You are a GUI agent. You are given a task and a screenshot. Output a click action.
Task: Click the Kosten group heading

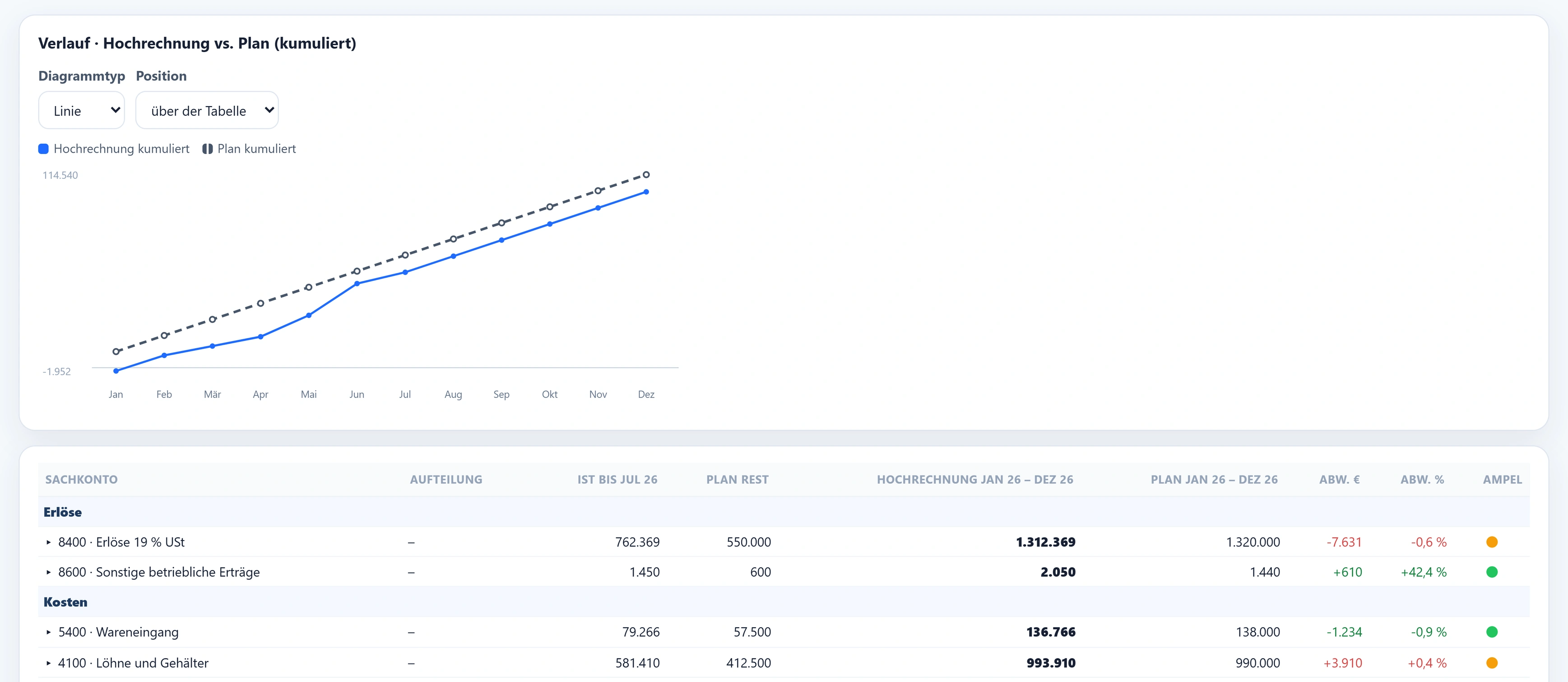65,602
